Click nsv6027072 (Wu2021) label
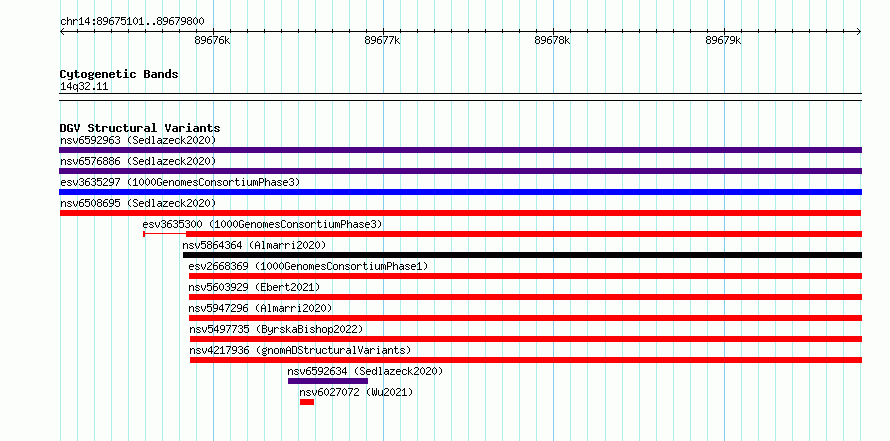This screenshot has height=441, width=890. coord(356,392)
